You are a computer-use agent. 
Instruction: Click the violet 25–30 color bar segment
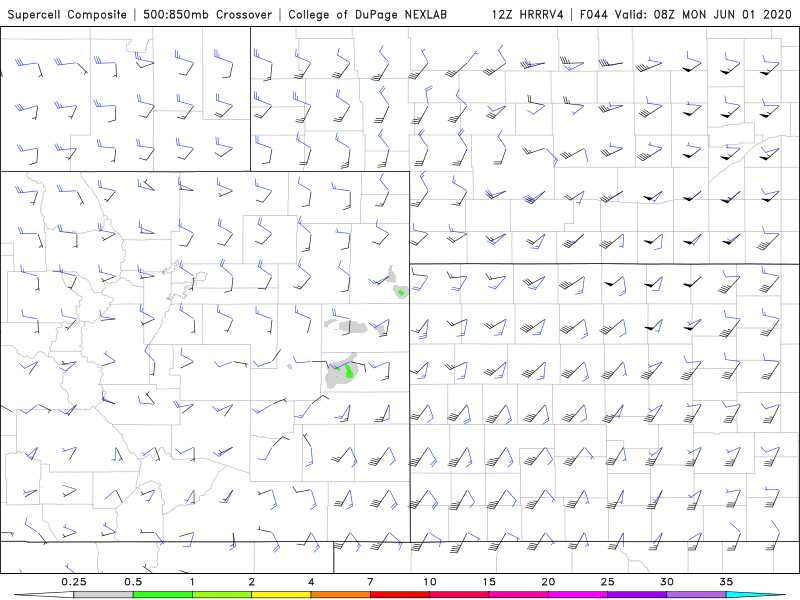(637, 595)
